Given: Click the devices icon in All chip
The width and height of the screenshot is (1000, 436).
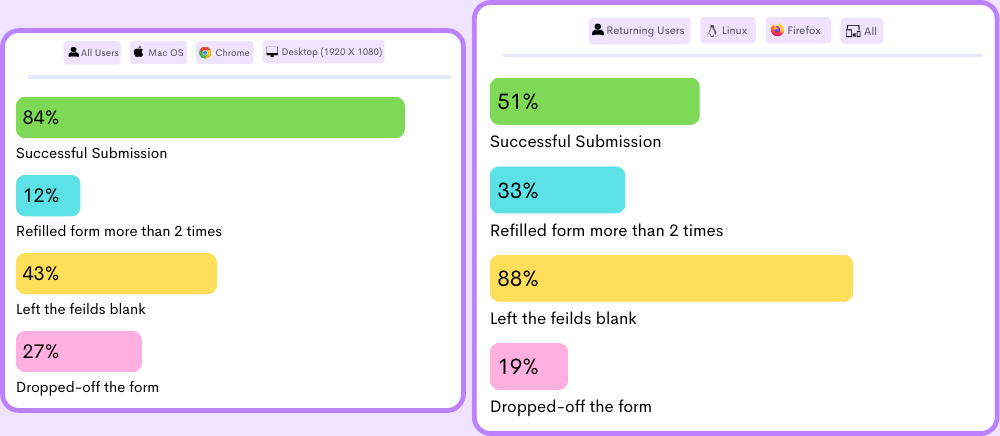Looking at the screenshot, I should pos(853,32).
